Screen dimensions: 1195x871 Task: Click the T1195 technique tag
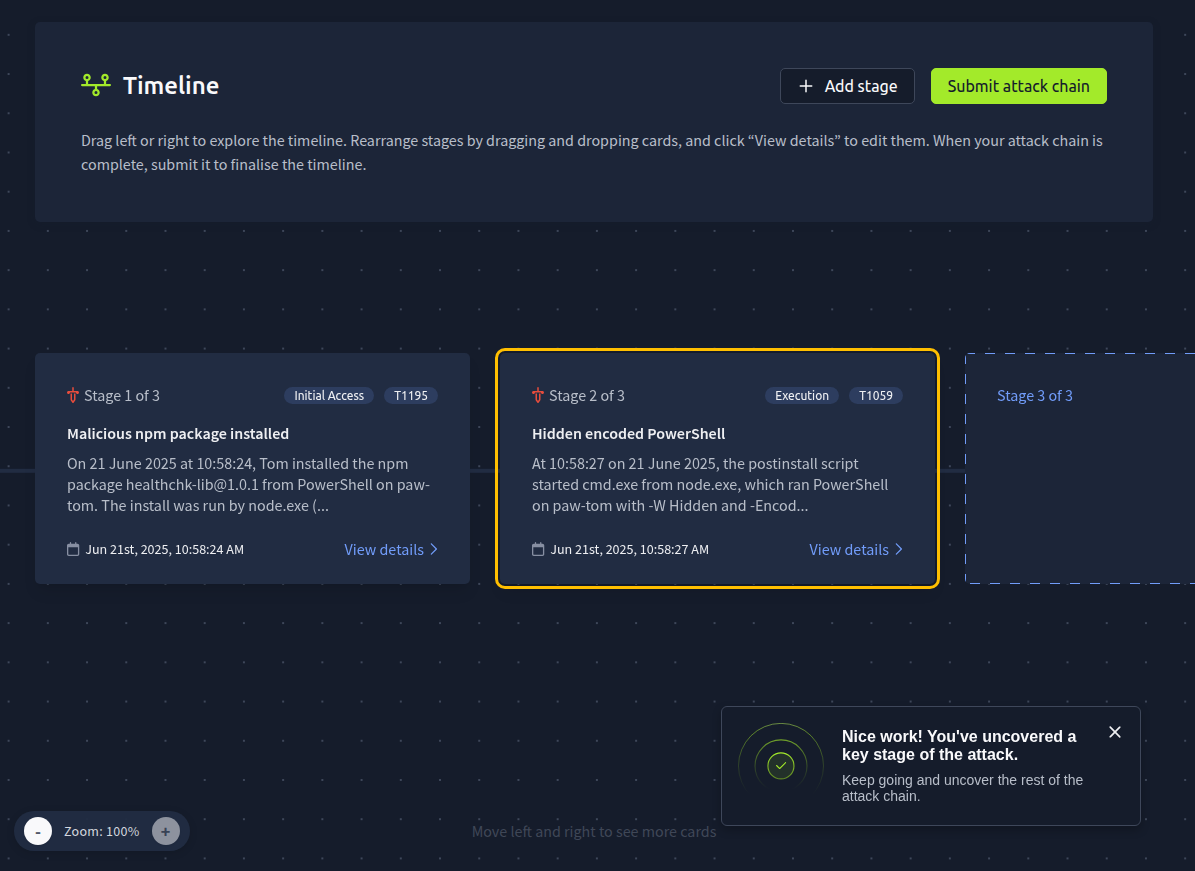coord(411,395)
